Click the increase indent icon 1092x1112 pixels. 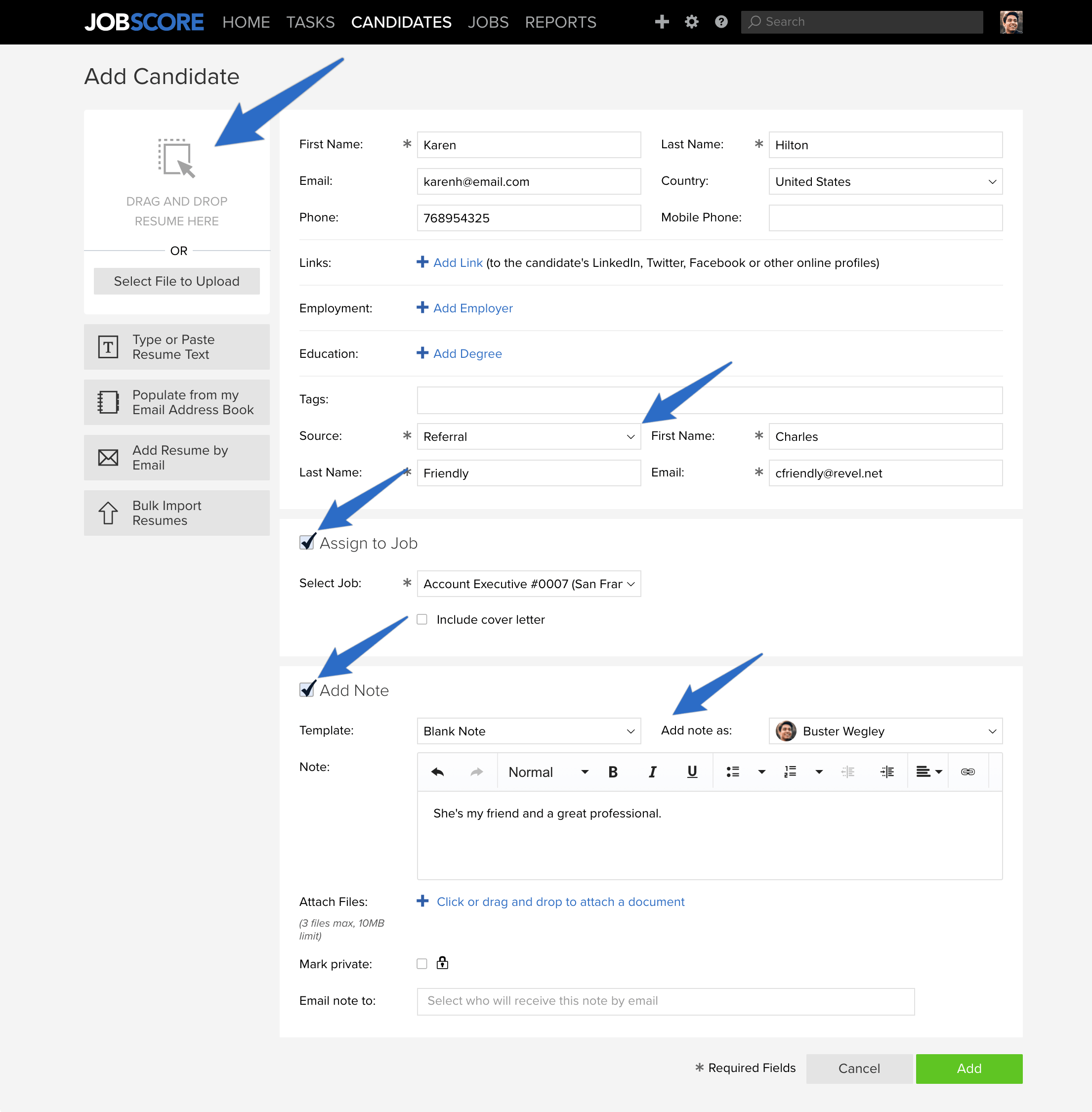(x=887, y=772)
